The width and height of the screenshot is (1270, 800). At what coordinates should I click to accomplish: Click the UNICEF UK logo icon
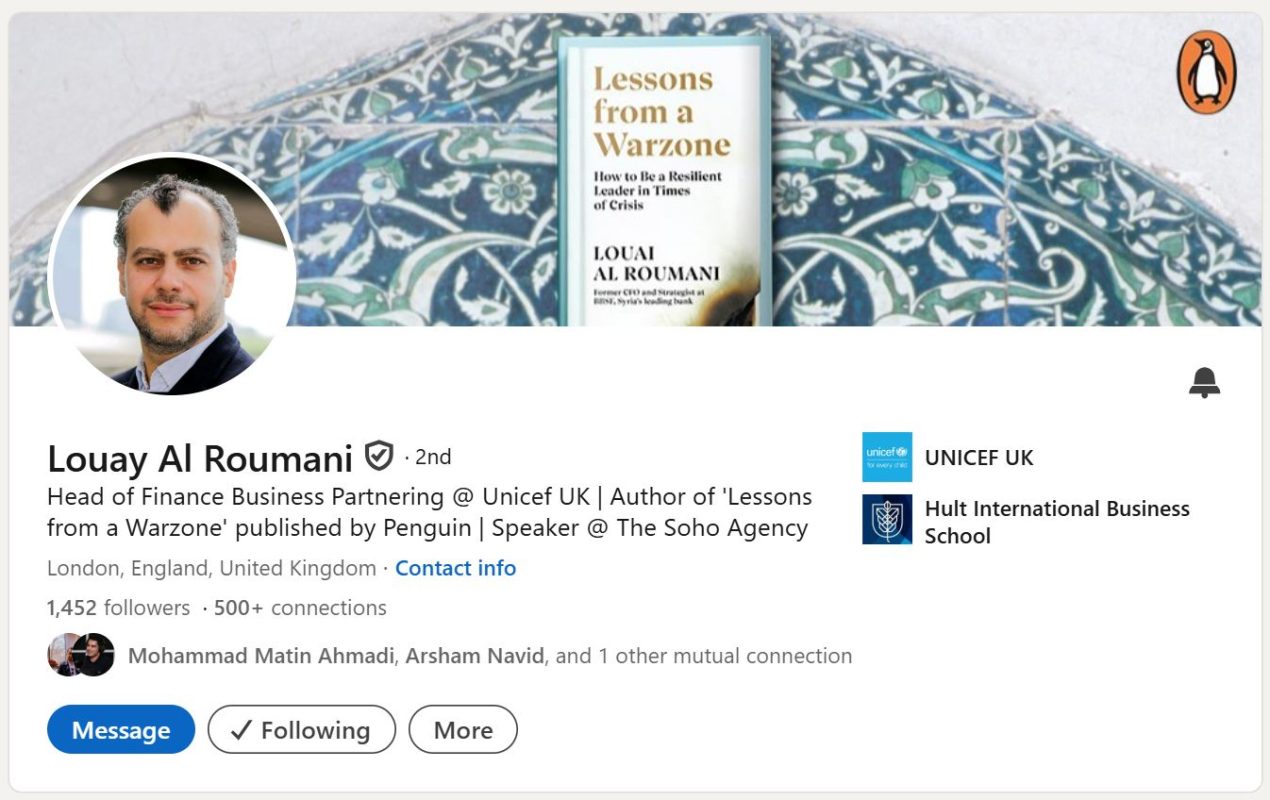click(x=887, y=457)
